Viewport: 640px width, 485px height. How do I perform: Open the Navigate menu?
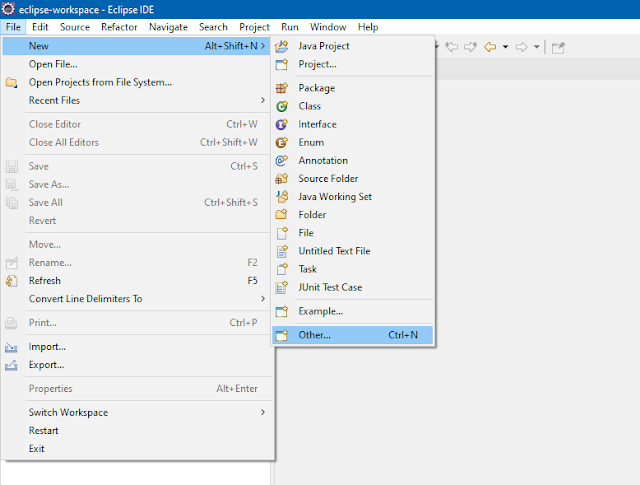pos(168,27)
